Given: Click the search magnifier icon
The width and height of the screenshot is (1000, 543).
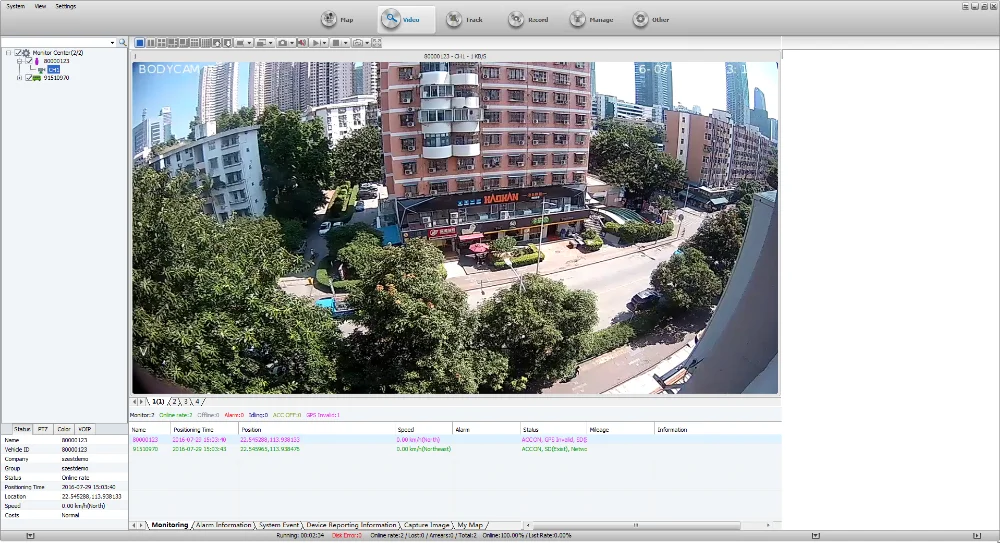Looking at the screenshot, I should (122, 43).
